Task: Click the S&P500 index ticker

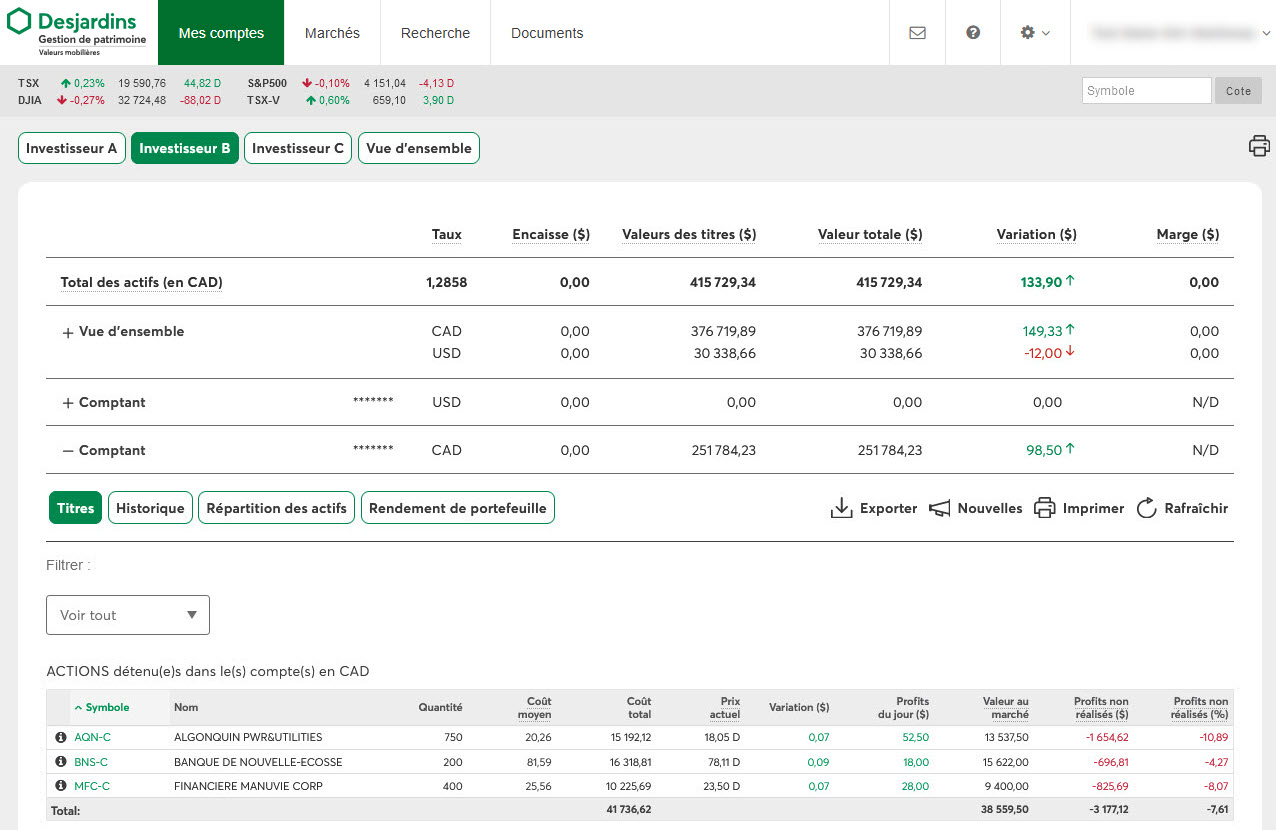Action: click(x=267, y=83)
